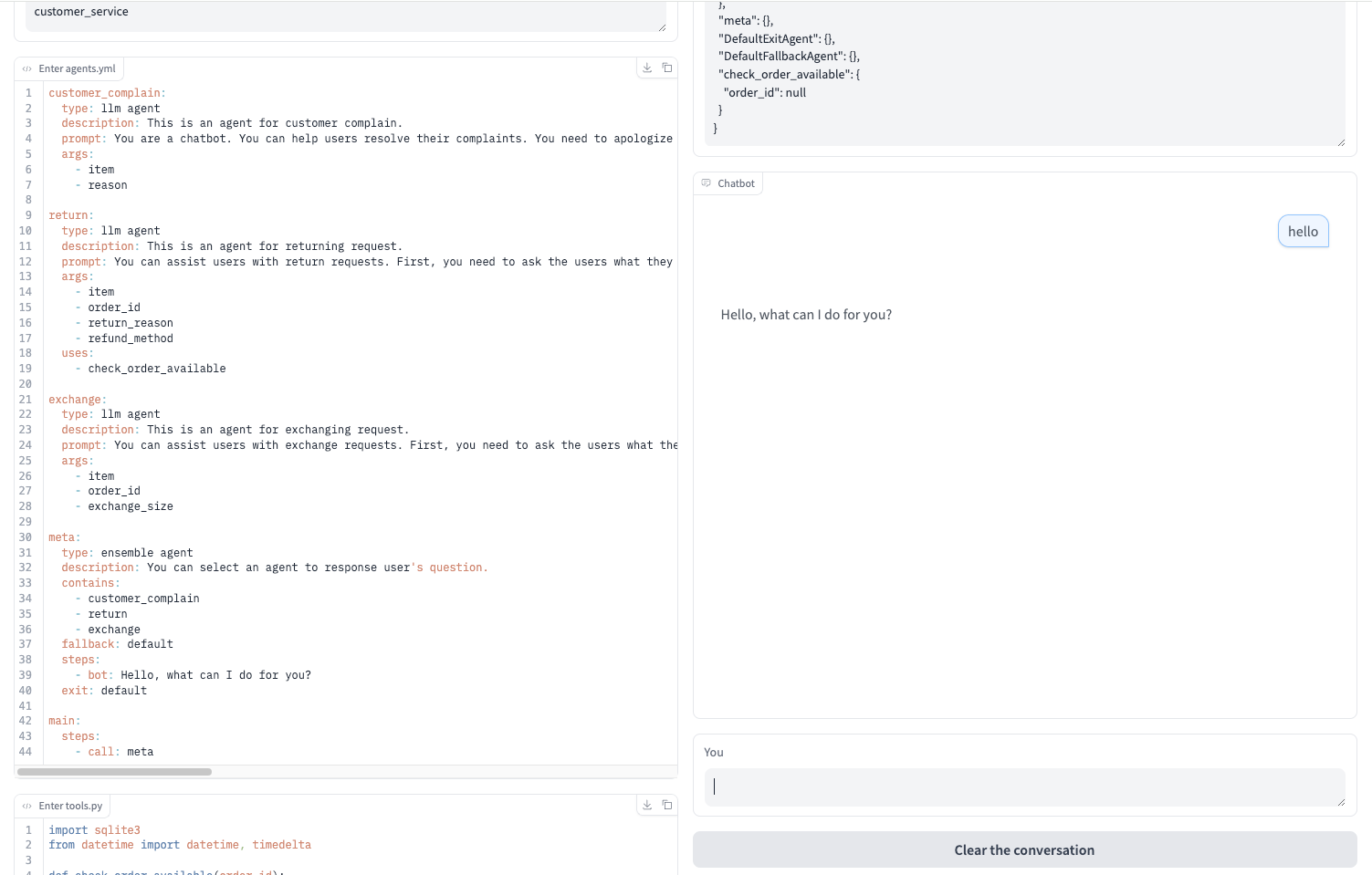Click 'import sqlite3' in tools.py
The image size is (1372, 875).
[x=94, y=830]
